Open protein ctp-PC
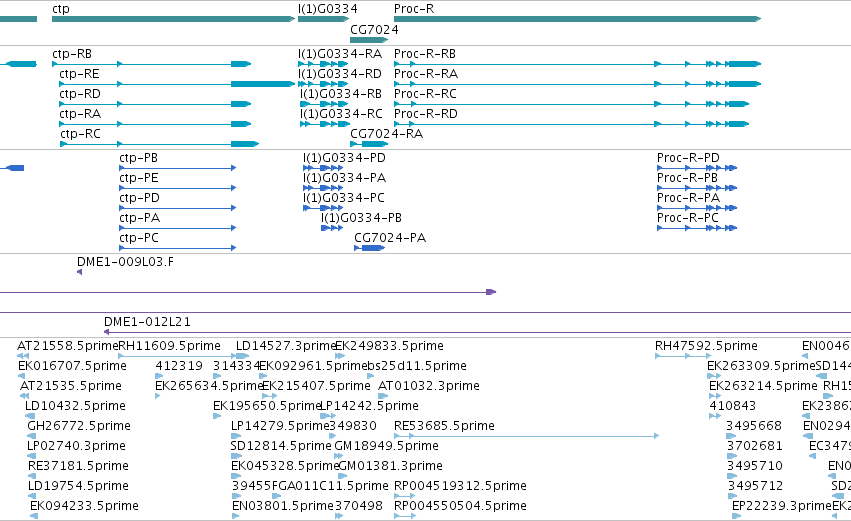This screenshot has width=851, height=521. pos(139,238)
